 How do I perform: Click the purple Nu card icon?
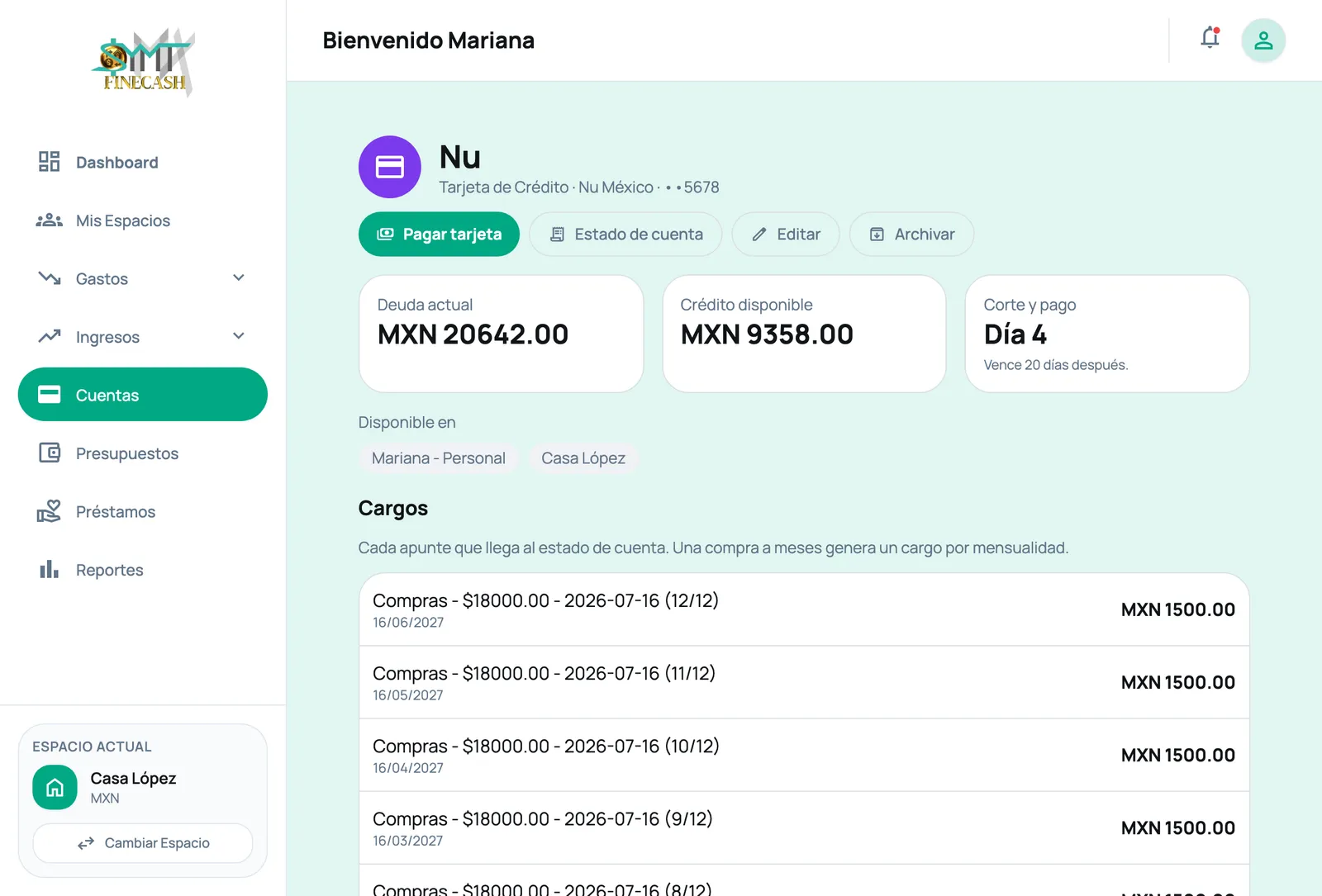(x=390, y=167)
